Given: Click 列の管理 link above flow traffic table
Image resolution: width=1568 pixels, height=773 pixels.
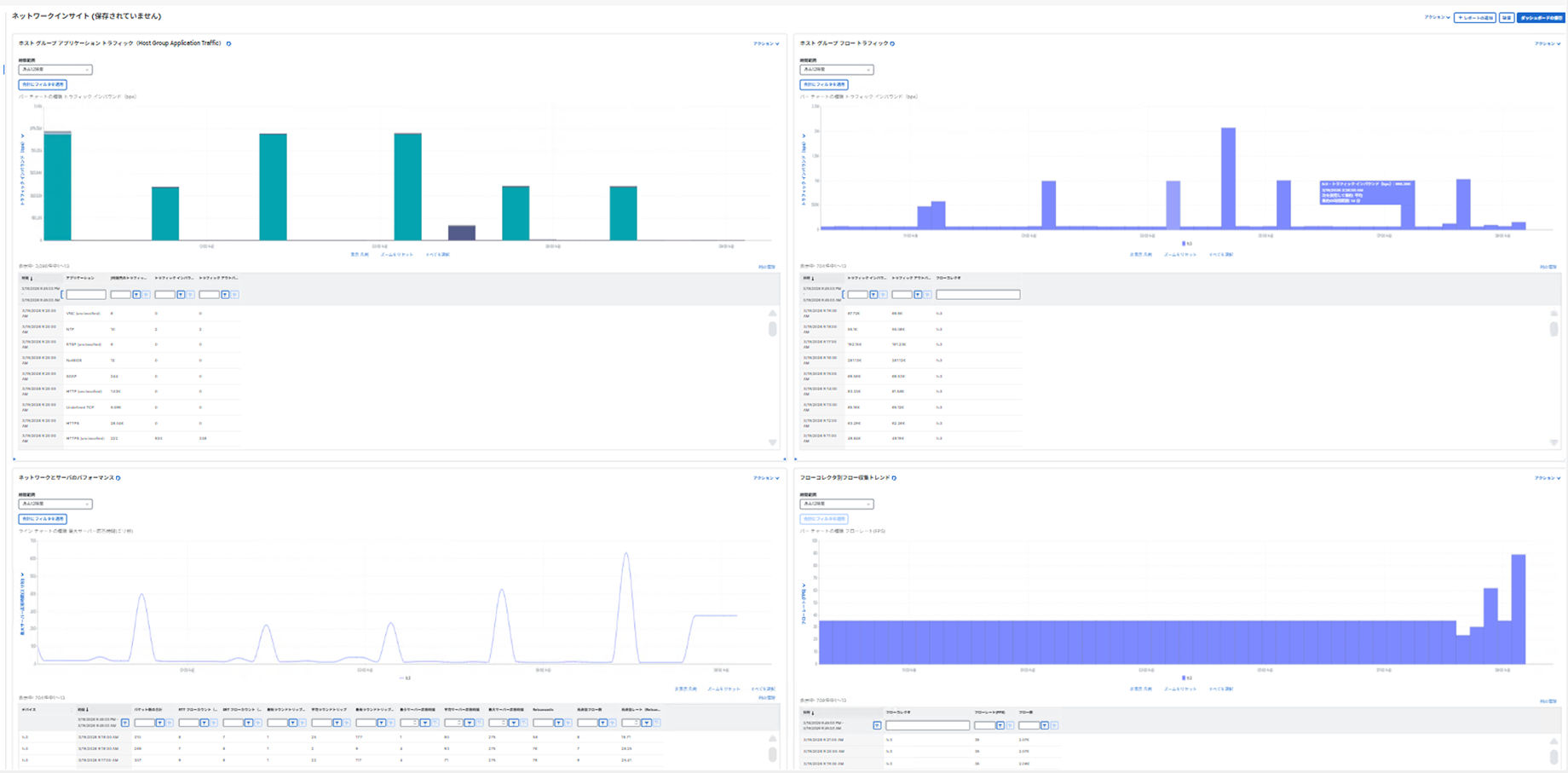Looking at the screenshot, I should coord(1548,267).
